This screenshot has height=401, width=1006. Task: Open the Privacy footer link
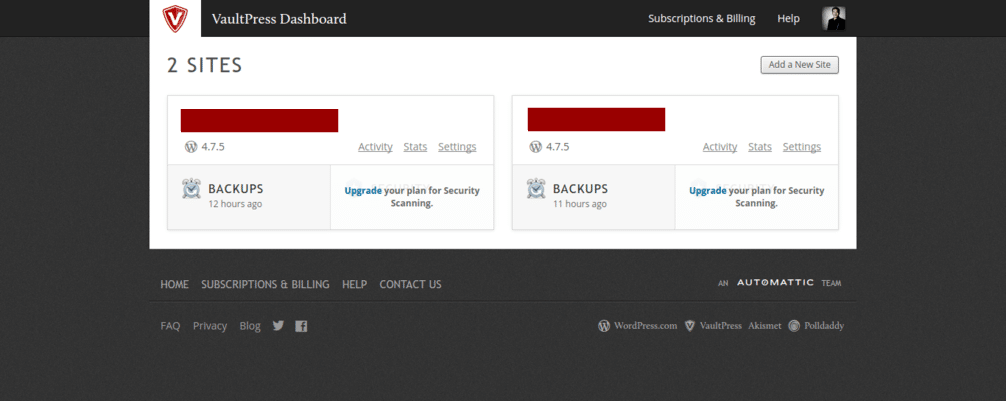pos(210,326)
